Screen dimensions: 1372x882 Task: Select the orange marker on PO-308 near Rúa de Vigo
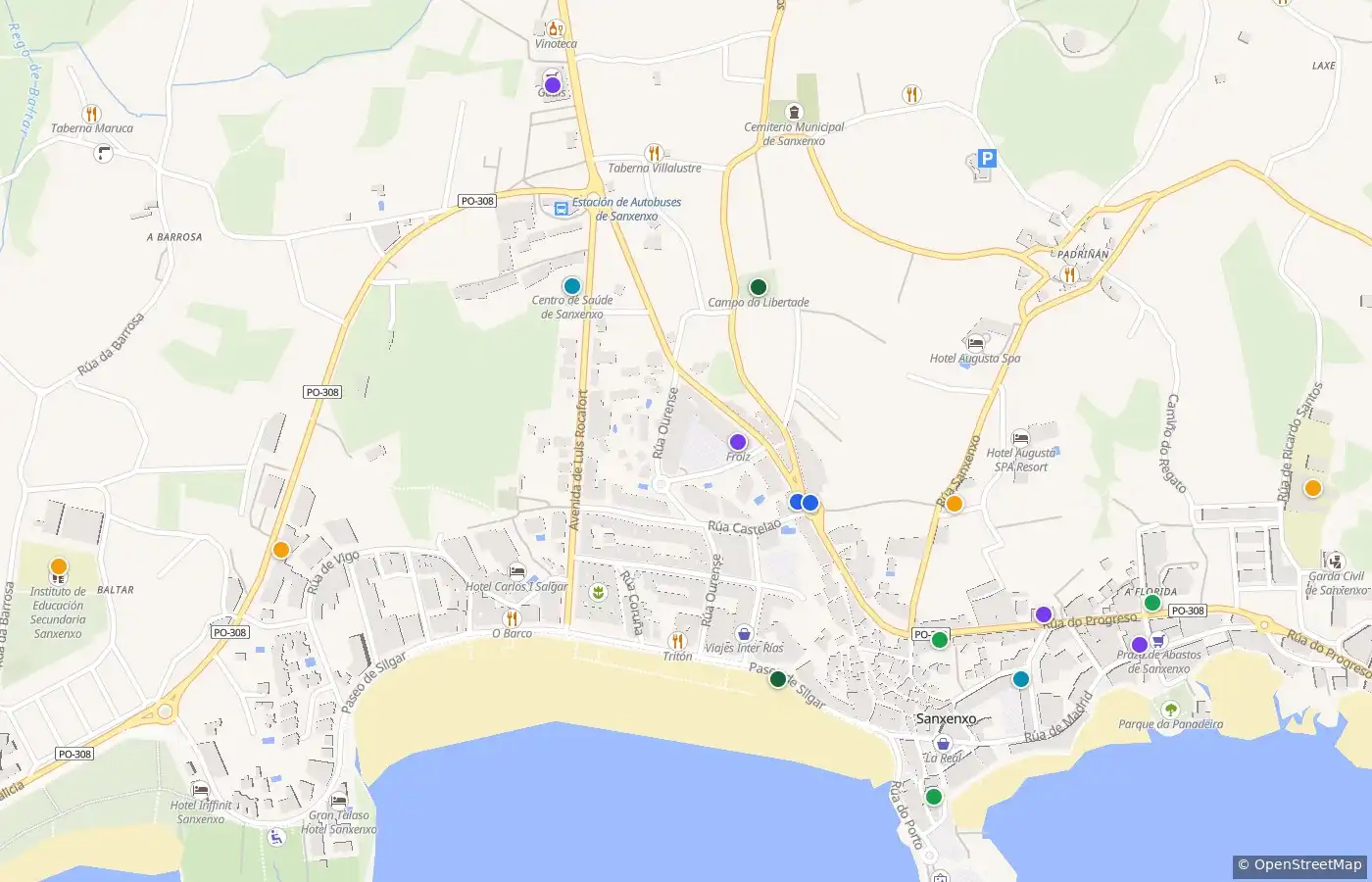[281, 550]
